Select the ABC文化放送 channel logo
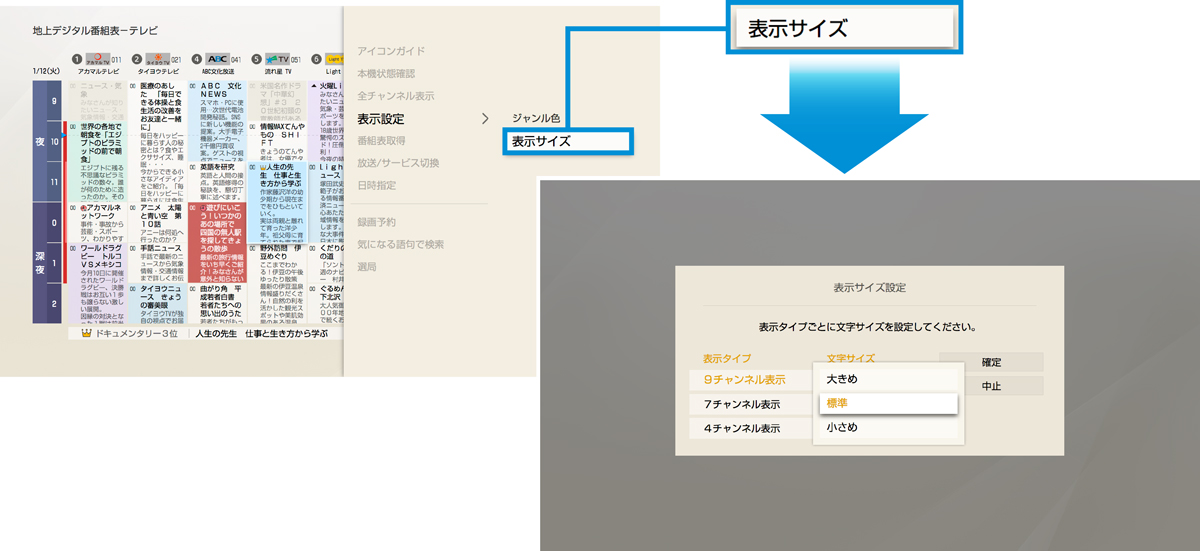Screen dimensions: 1200x551 click(x=218, y=60)
